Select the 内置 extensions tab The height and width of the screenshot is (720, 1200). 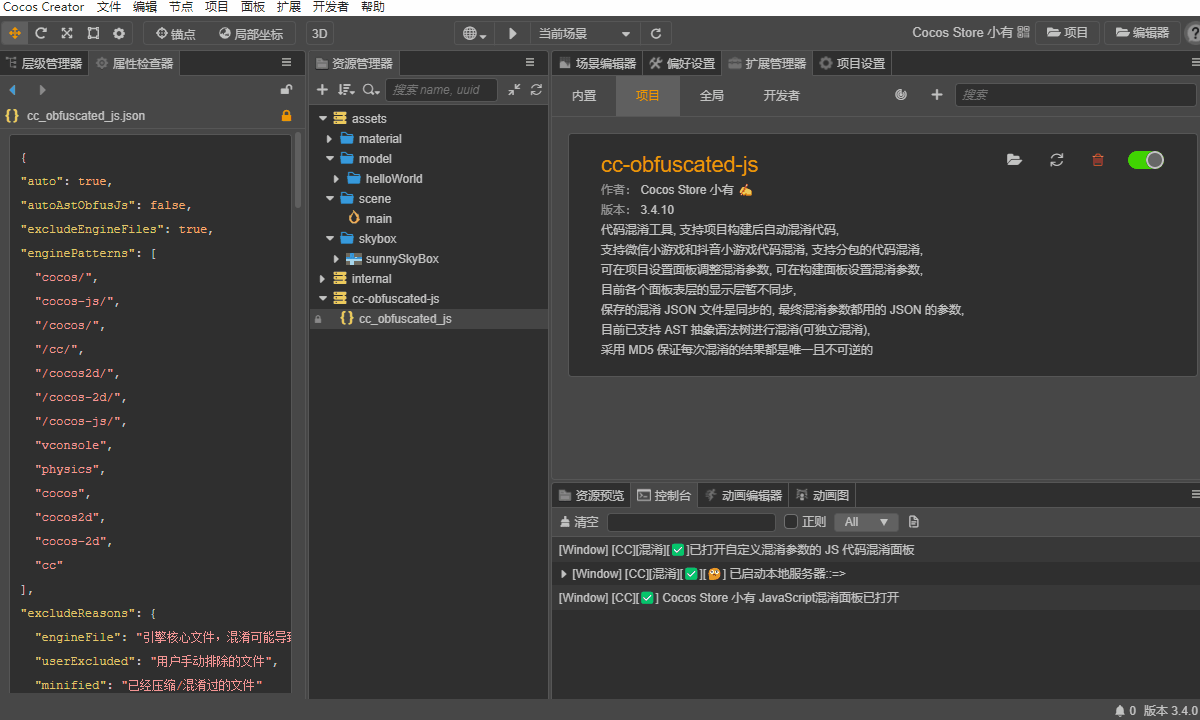584,96
